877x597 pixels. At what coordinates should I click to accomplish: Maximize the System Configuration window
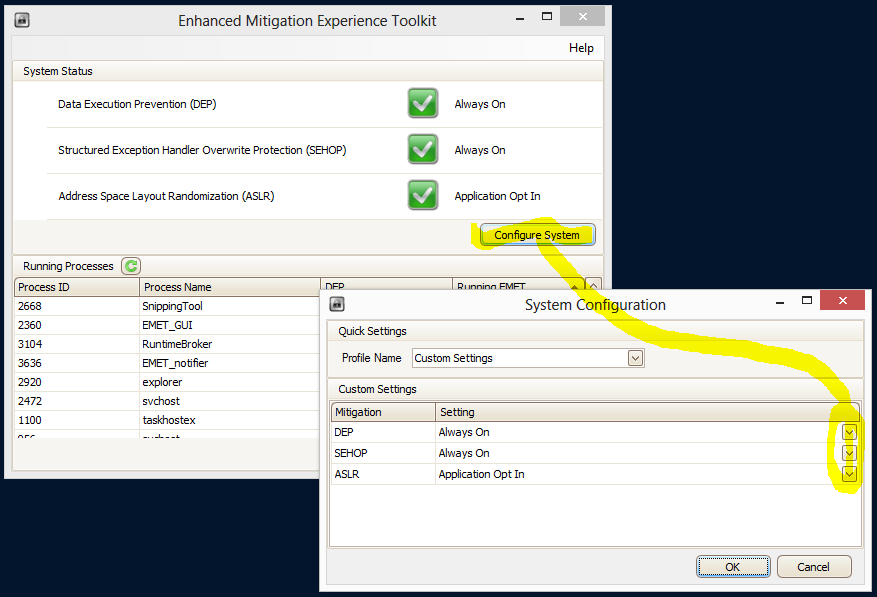[807, 300]
